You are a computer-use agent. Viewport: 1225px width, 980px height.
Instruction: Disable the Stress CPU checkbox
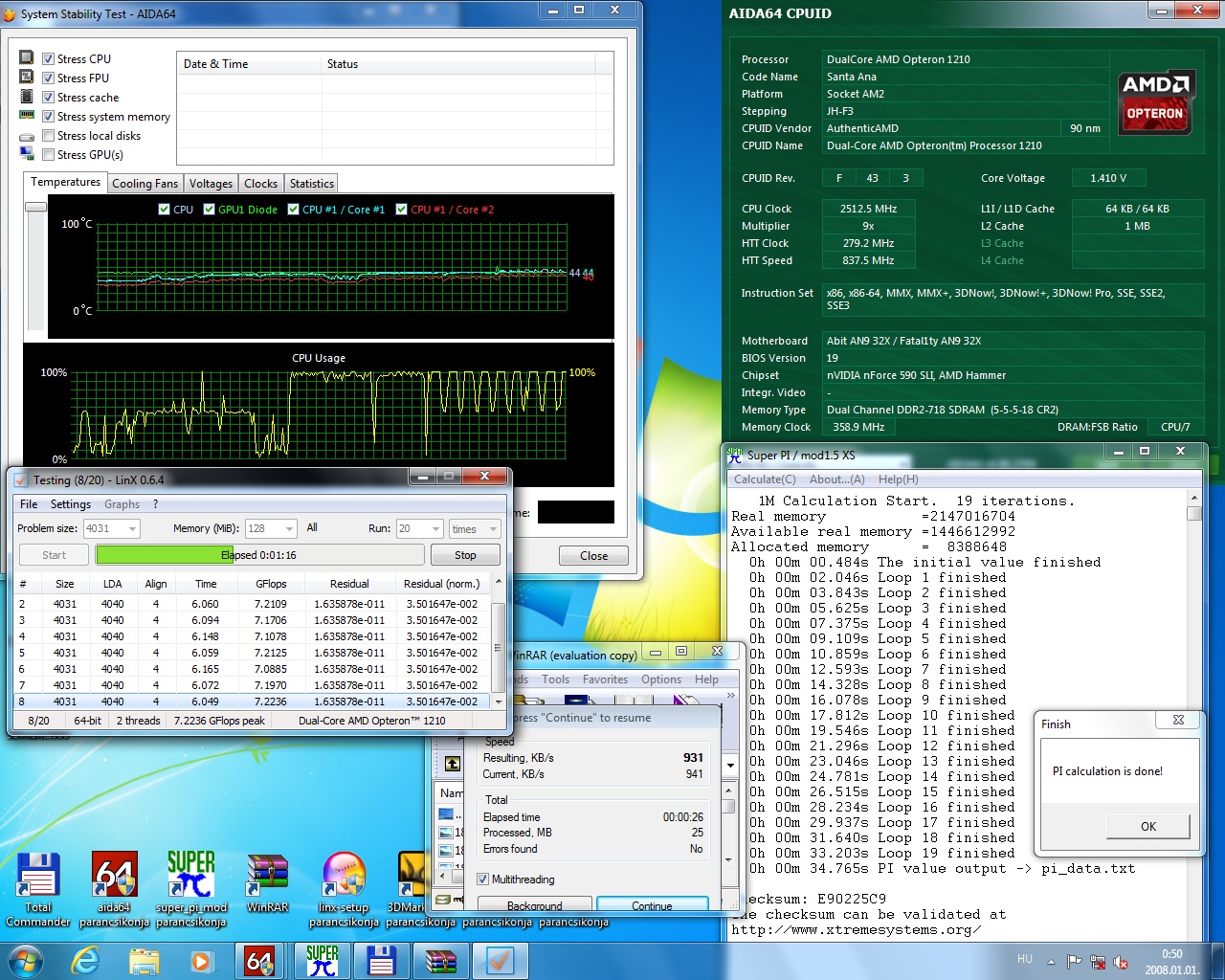[48, 59]
